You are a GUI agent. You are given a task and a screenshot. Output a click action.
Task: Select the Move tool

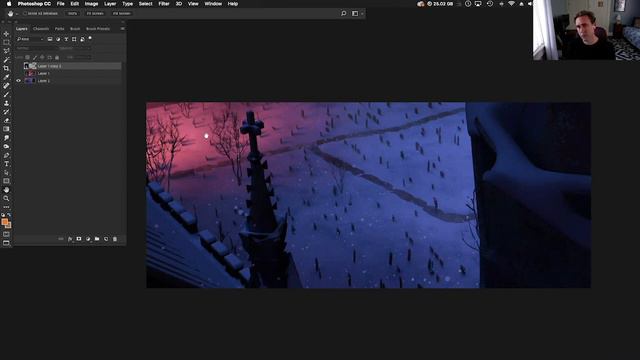[6, 34]
